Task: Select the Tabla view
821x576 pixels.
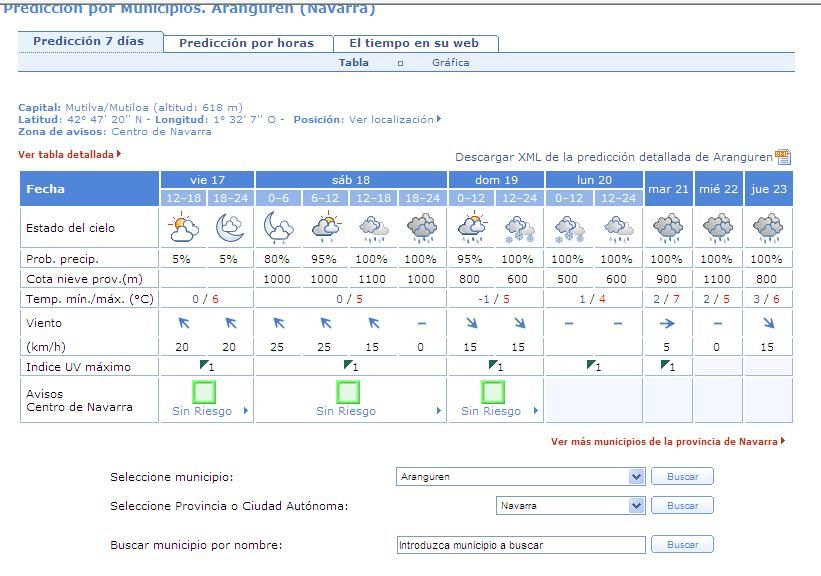Action: click(x=353, y=62)
